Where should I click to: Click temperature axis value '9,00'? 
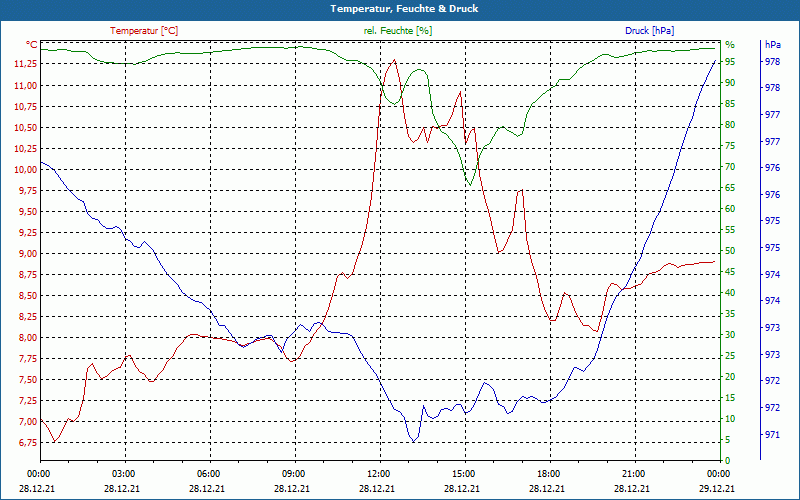click(x=28, y=254)
